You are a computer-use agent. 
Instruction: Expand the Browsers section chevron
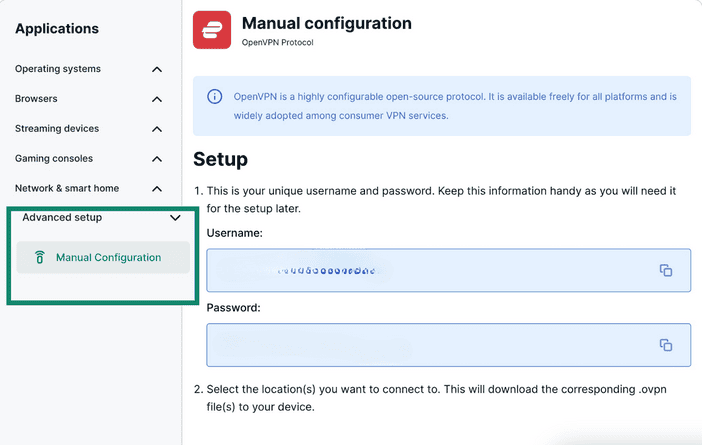point(157,99)
